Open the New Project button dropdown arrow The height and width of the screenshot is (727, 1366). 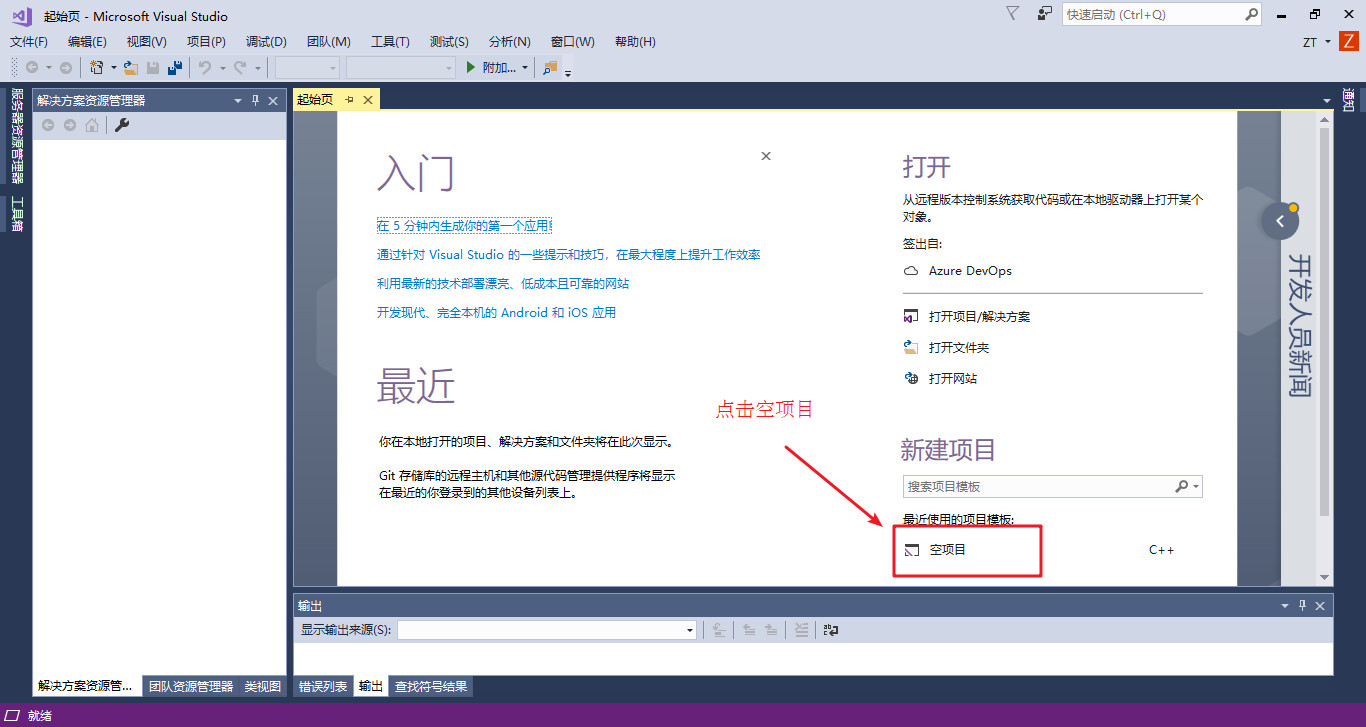click(113, 68)
